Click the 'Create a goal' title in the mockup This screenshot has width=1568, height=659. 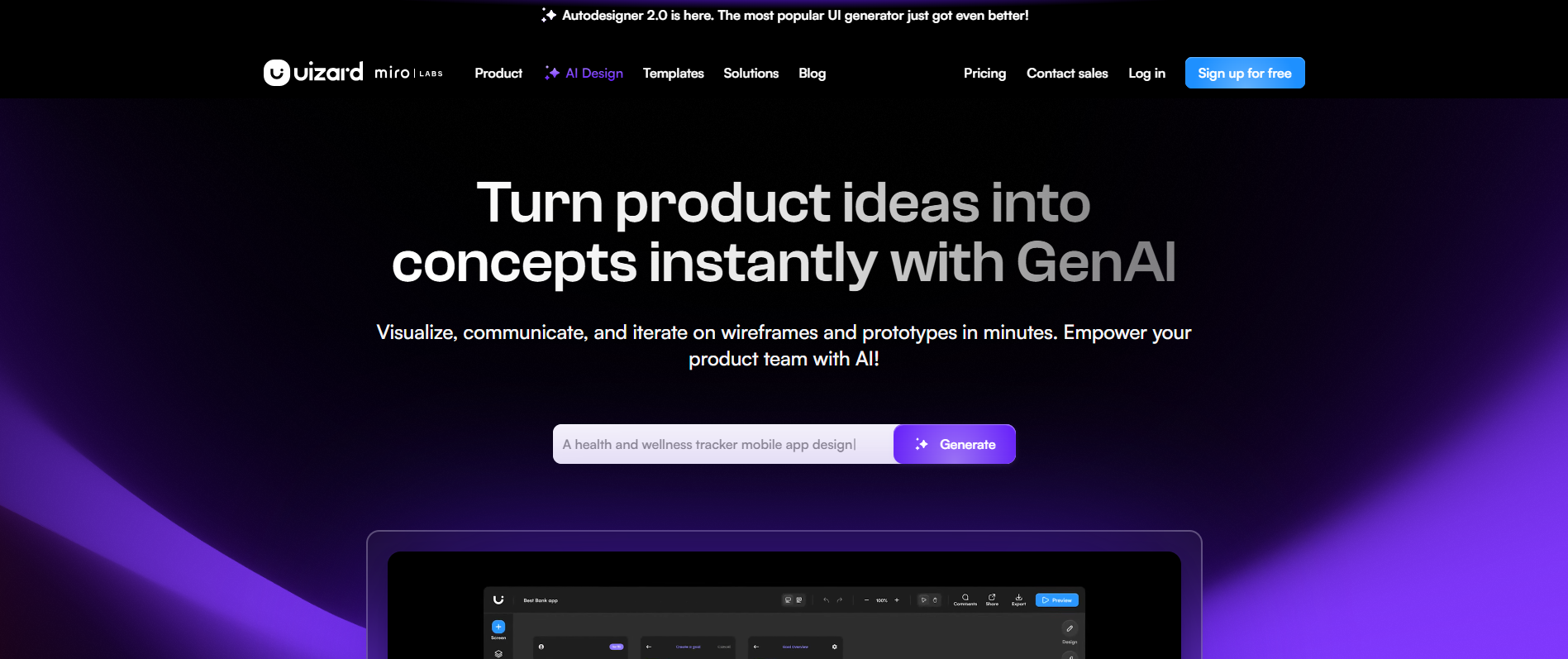pyautogui.click(x=689, y=647)
